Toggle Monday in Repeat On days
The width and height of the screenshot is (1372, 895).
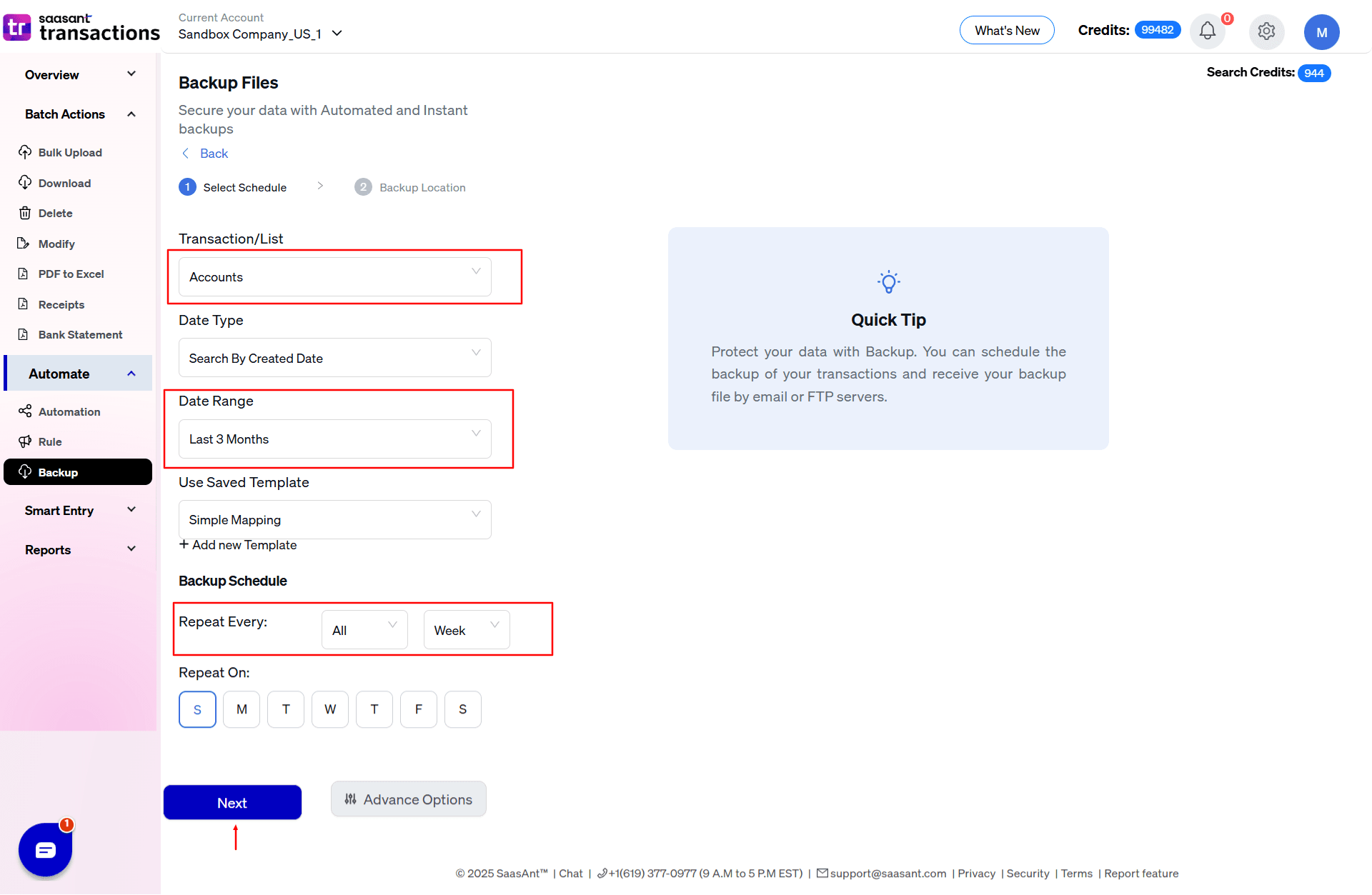coord(242,709)
